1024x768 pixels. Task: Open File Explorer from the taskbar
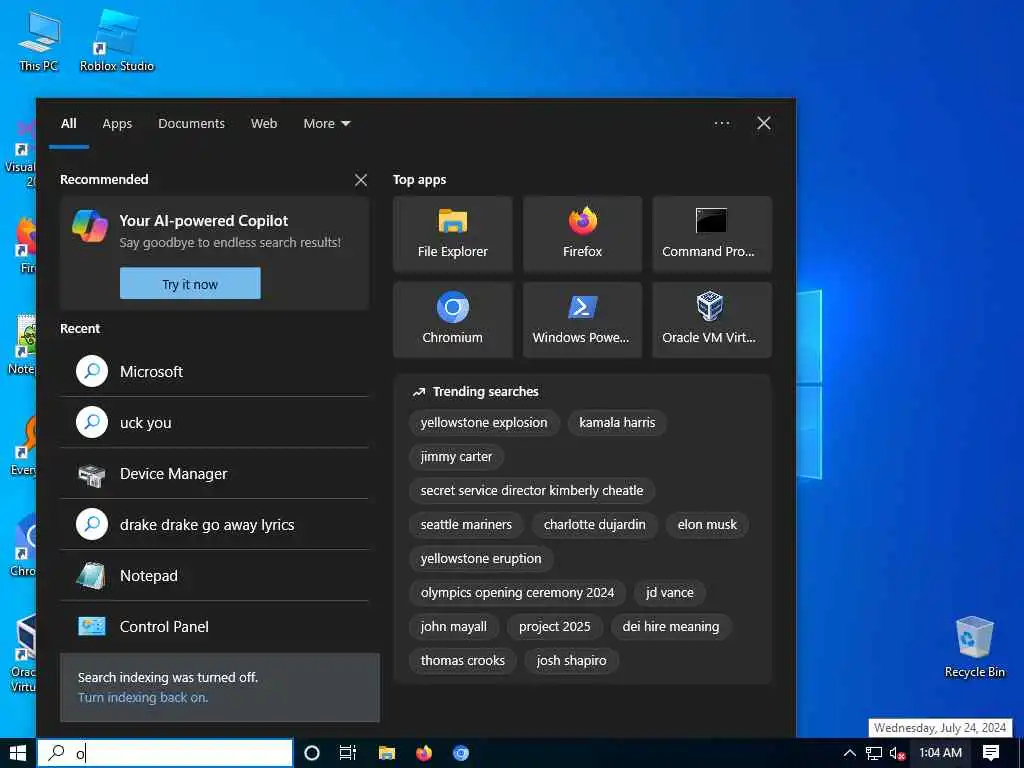[387, 753]
